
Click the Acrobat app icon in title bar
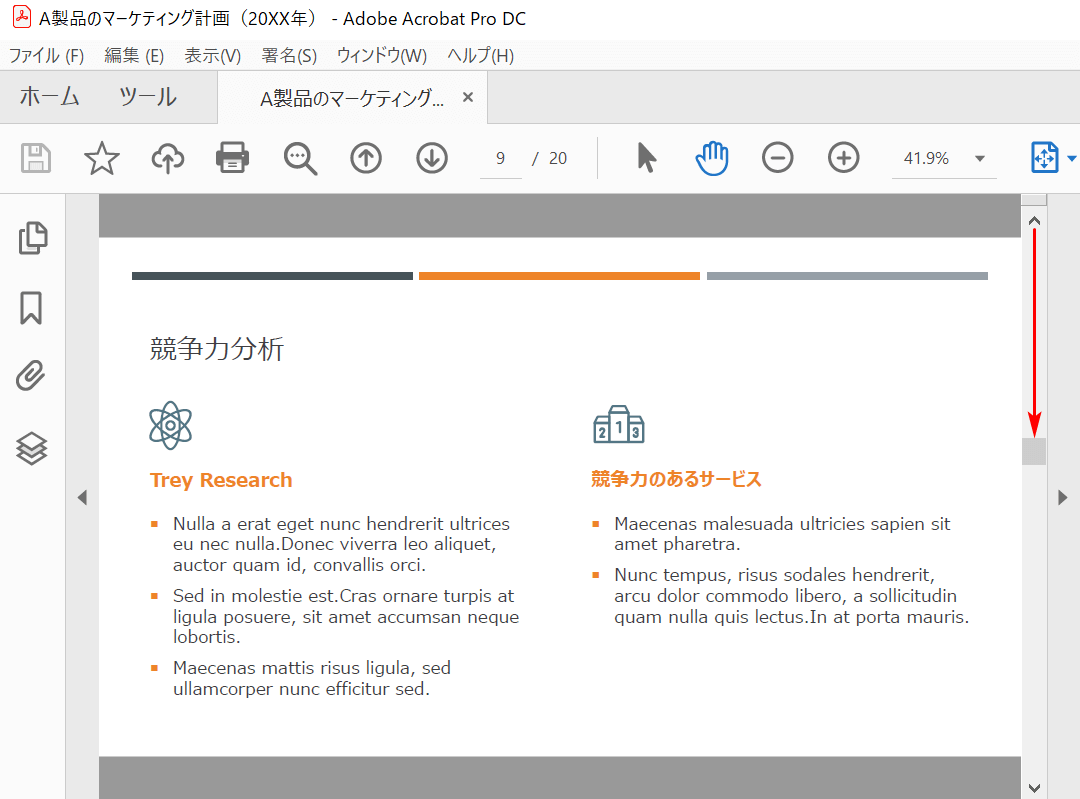point(22,17)
